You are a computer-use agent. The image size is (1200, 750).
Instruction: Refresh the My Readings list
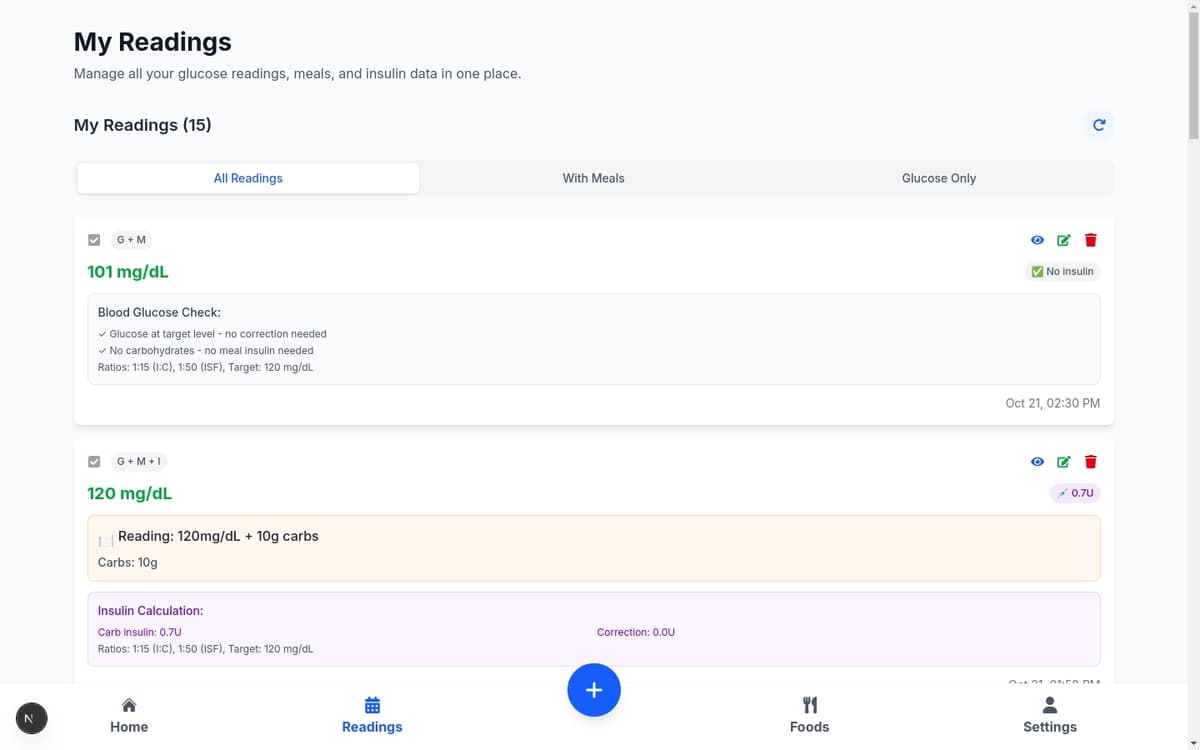pyautogui.click(x=1098, y=125)
